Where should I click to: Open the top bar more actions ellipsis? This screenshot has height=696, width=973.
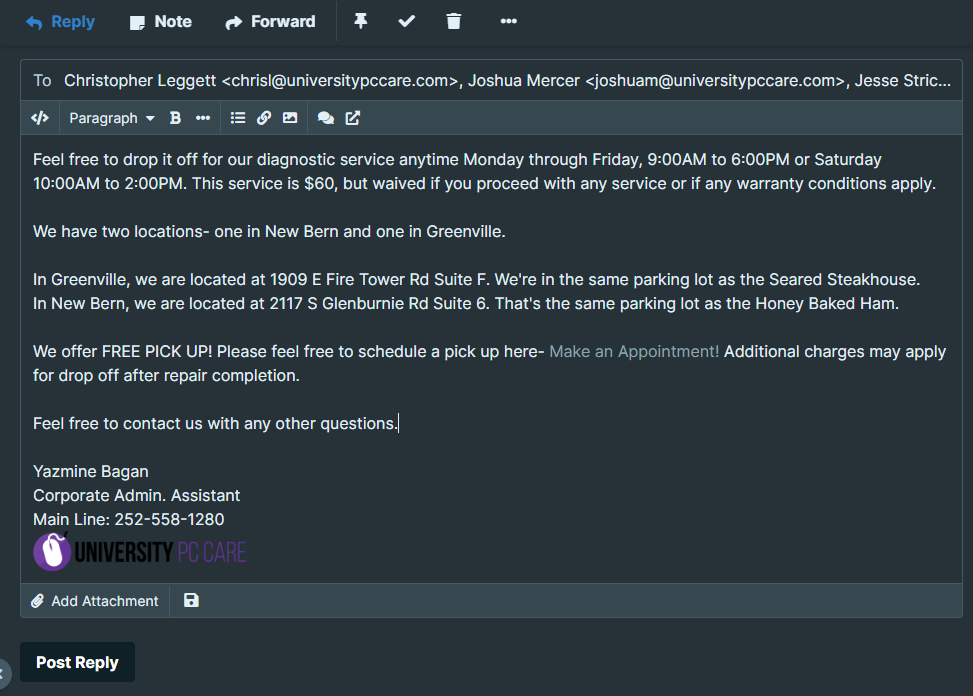coord(509,21)
